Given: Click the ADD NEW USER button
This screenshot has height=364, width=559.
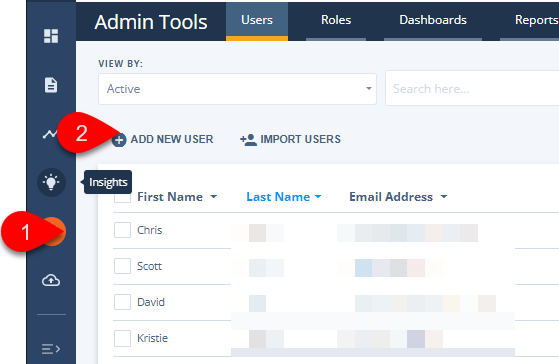Looking at the screenshot, I should point(163,139).
